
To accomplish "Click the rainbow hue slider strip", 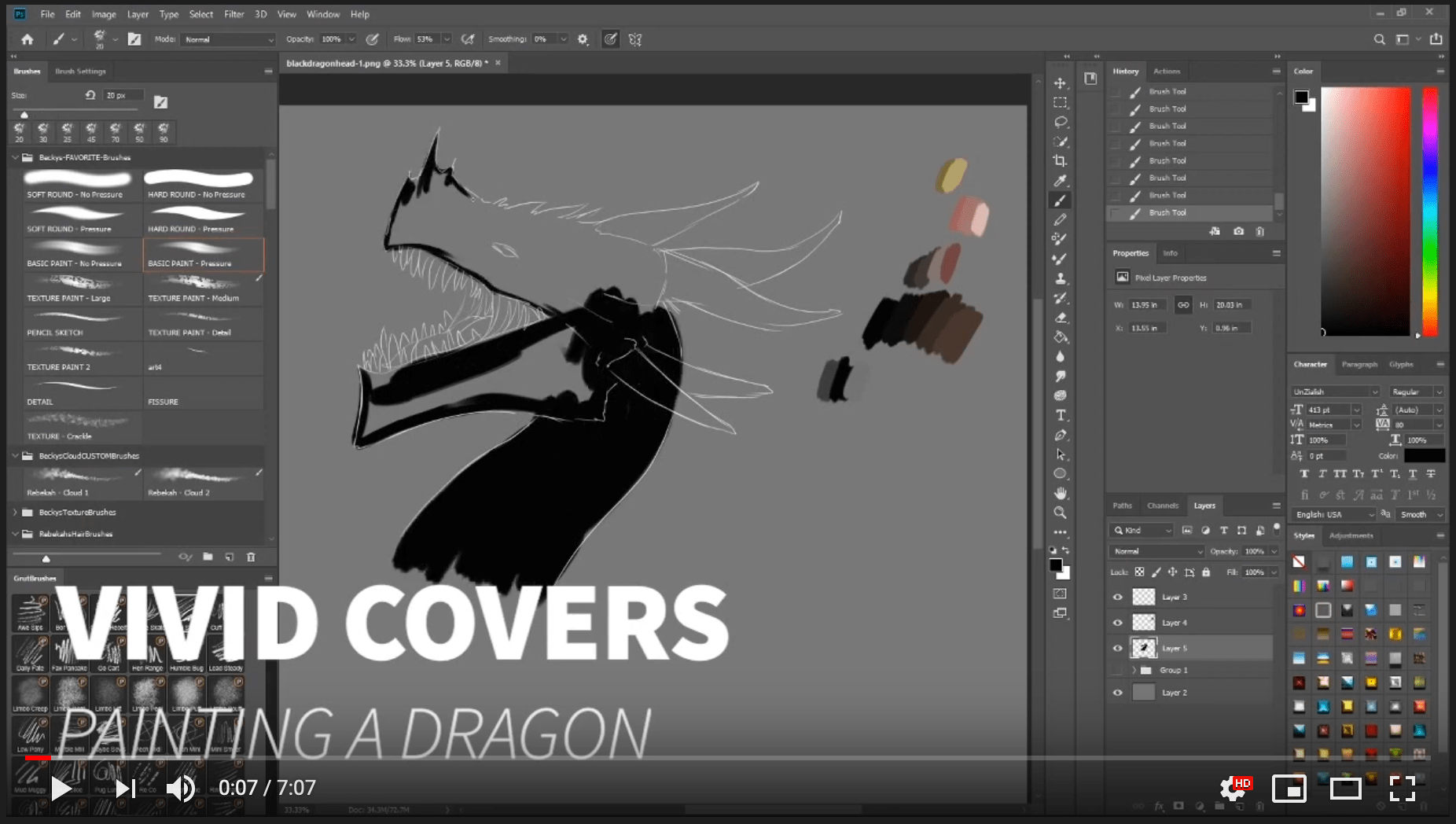I will click(1430, 212).
